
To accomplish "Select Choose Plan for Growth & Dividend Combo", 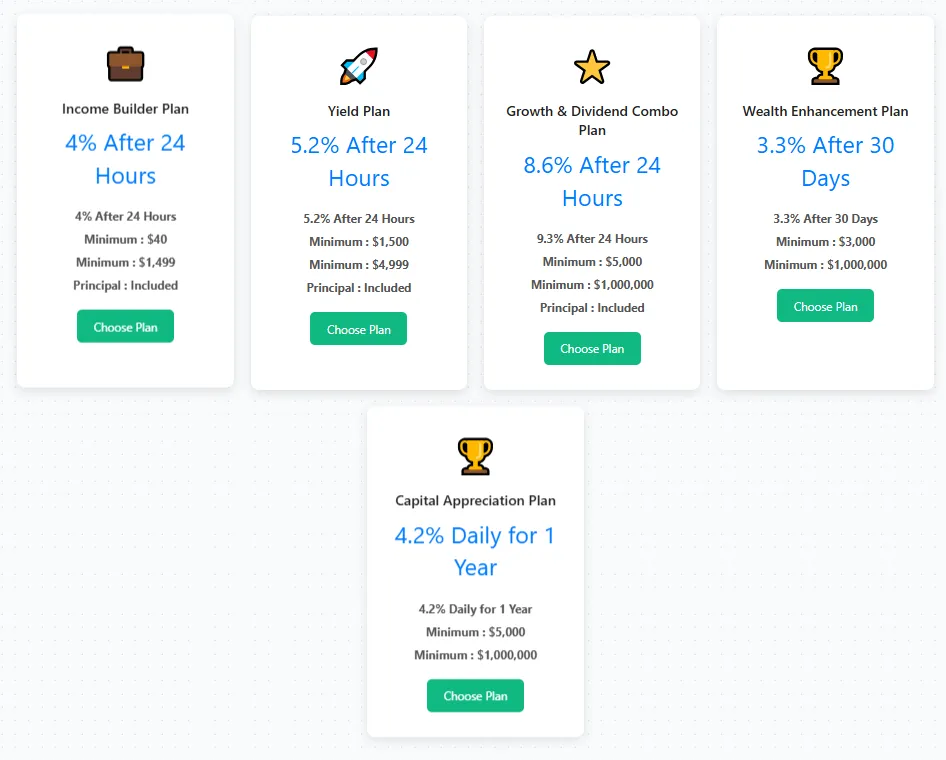I will click(x=592, y=349).
